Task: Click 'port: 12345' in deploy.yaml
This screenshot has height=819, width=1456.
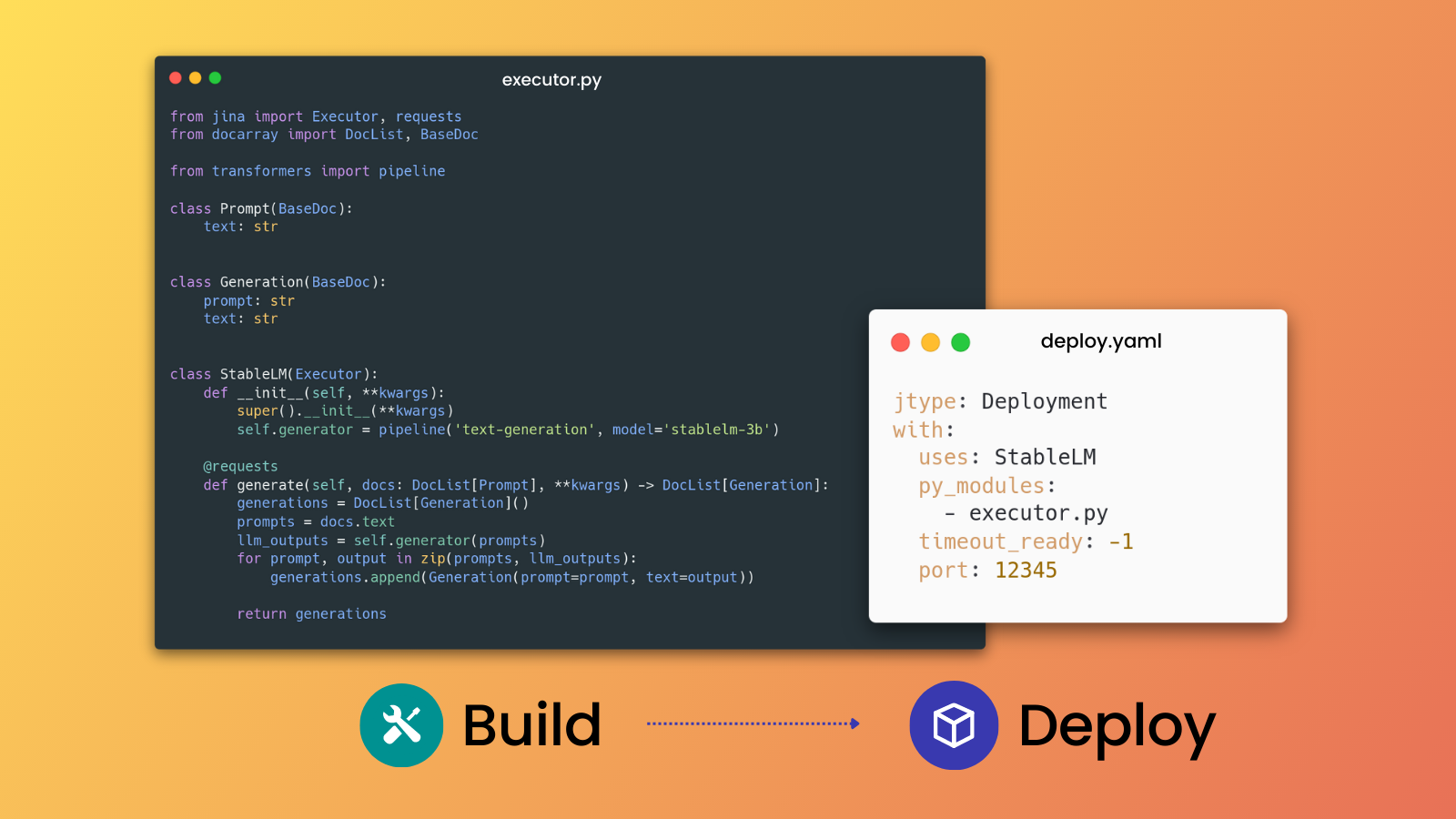Action: (x=987, y=571)
